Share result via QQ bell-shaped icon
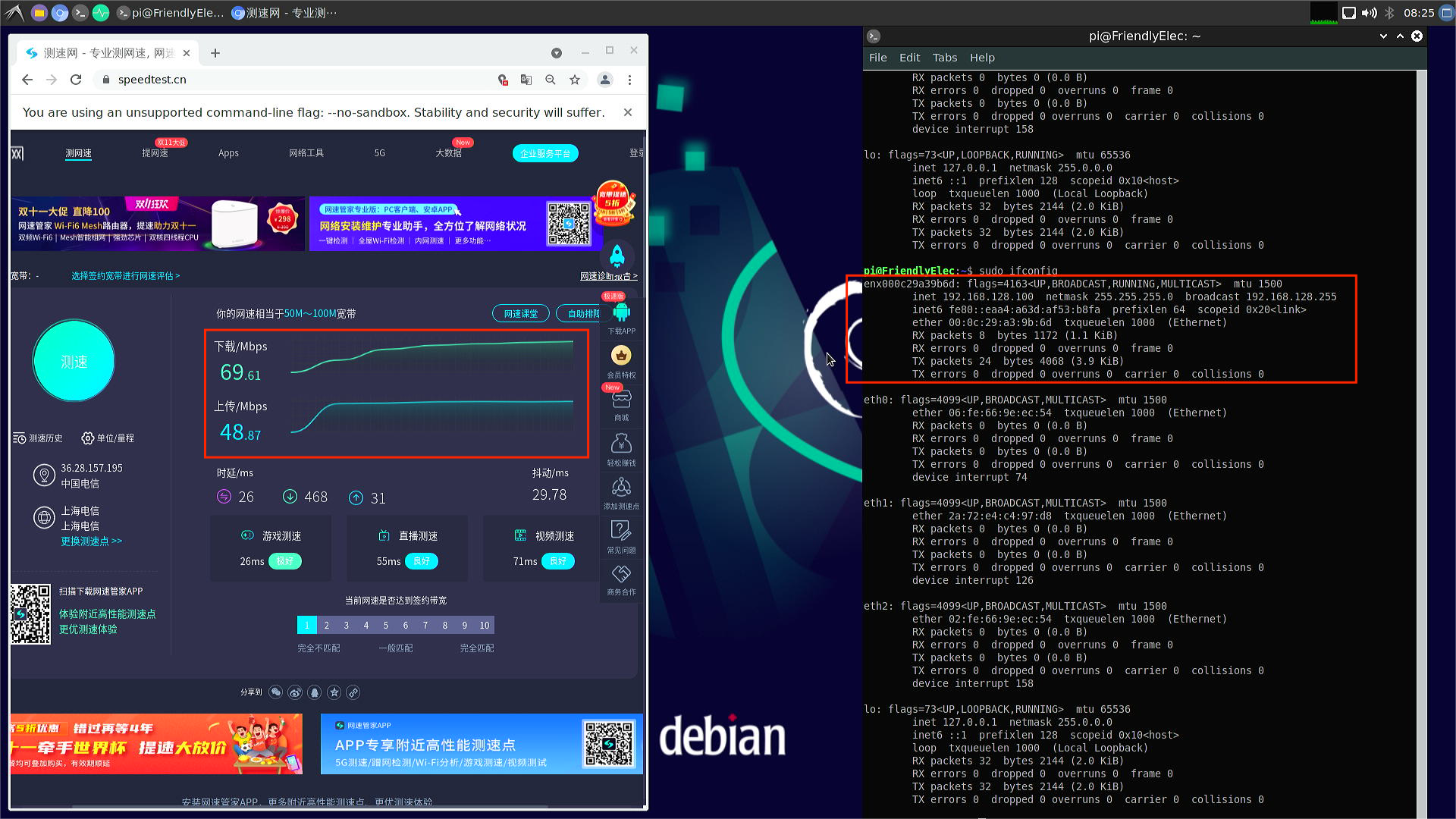 coord(314,692)
